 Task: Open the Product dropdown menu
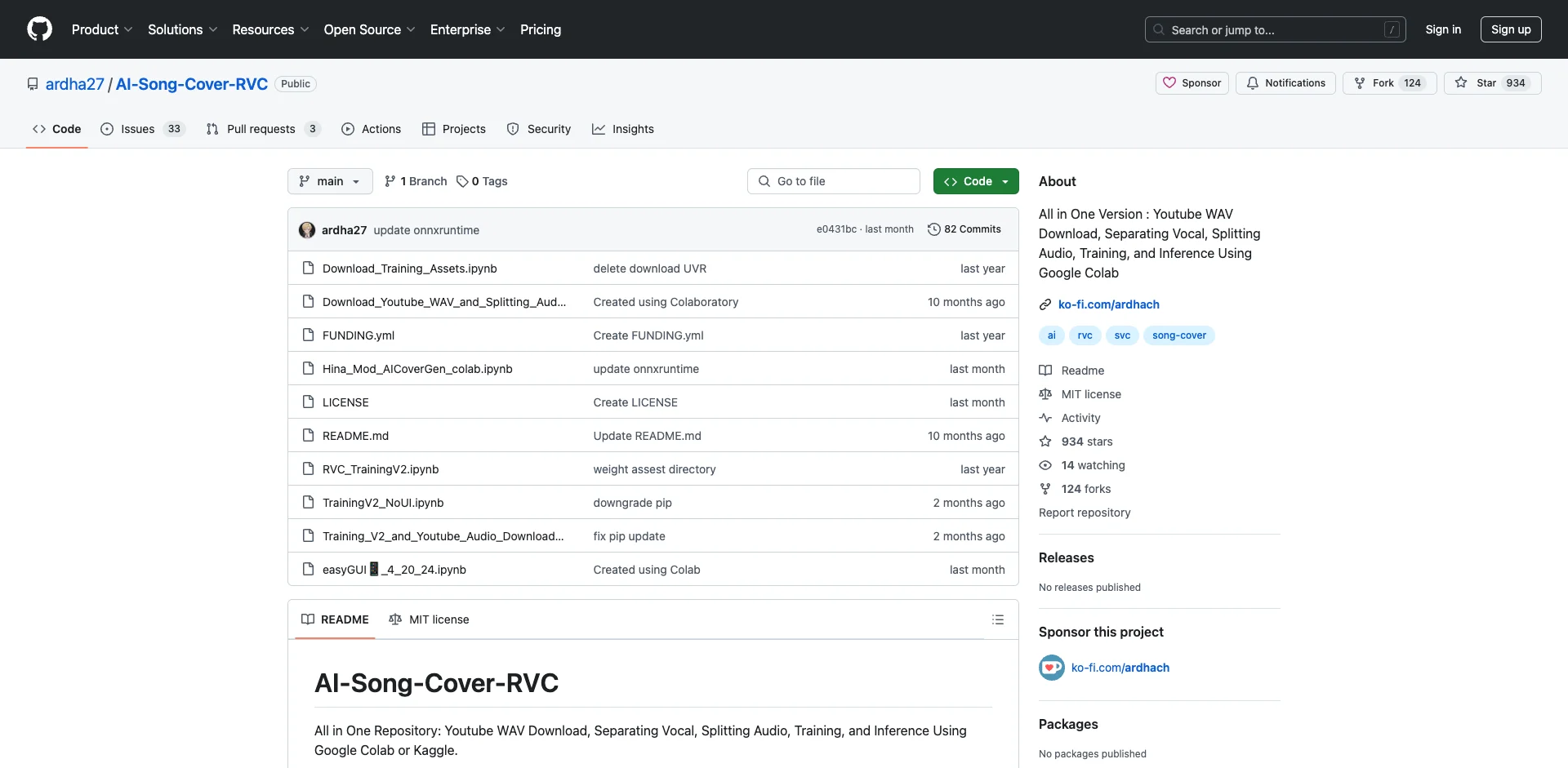(x=102, y=29)
